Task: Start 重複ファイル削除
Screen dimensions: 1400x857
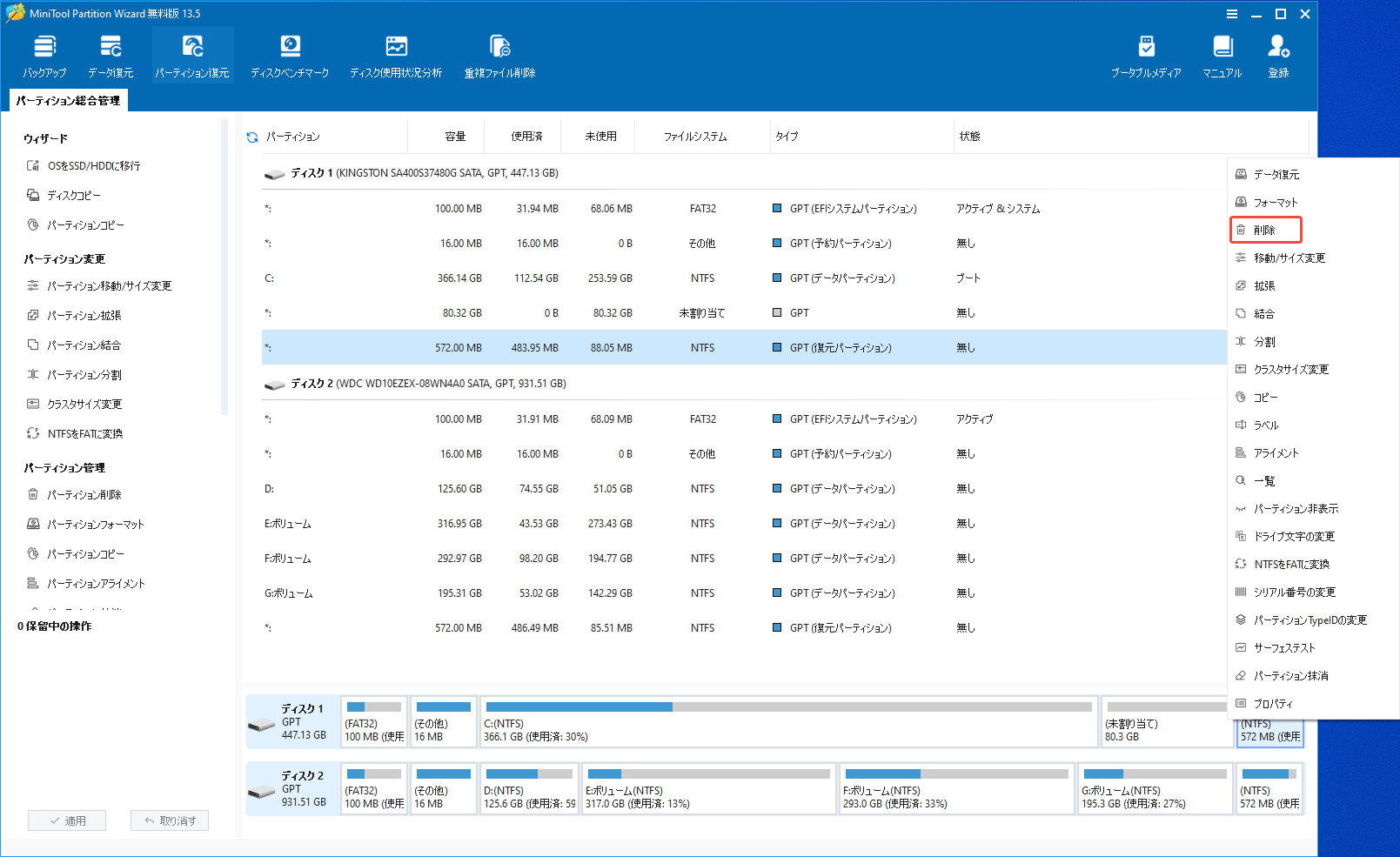Action: (499, 54)
